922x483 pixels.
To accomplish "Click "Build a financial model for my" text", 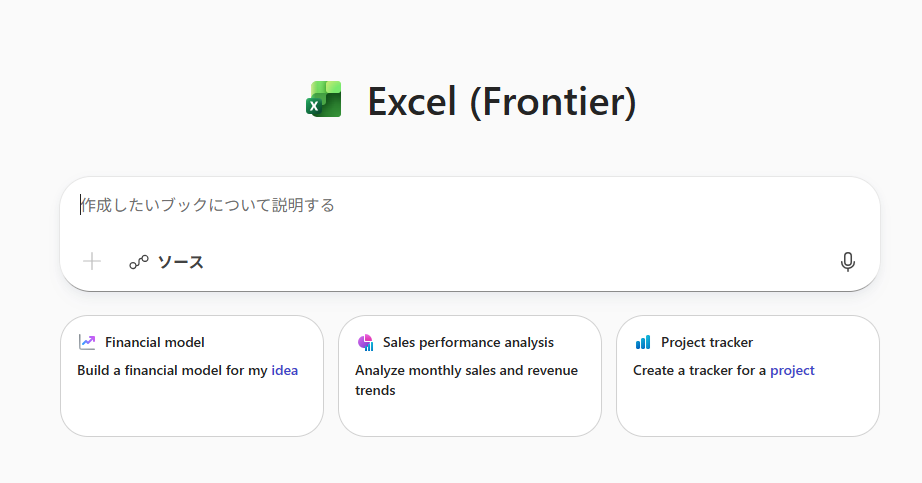I will (x=172, y=370).
